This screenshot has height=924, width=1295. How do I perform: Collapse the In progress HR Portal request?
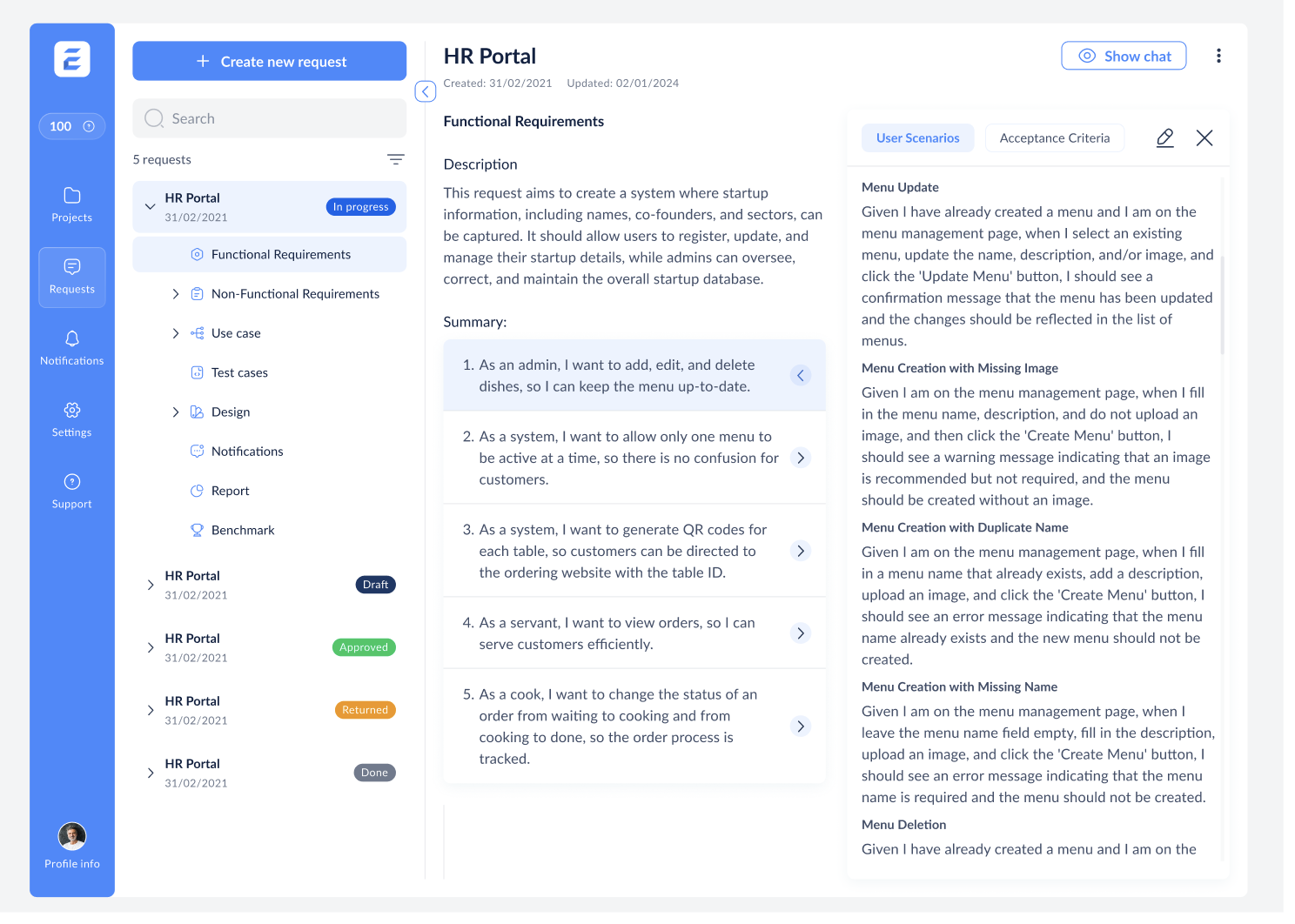(151, 207)
